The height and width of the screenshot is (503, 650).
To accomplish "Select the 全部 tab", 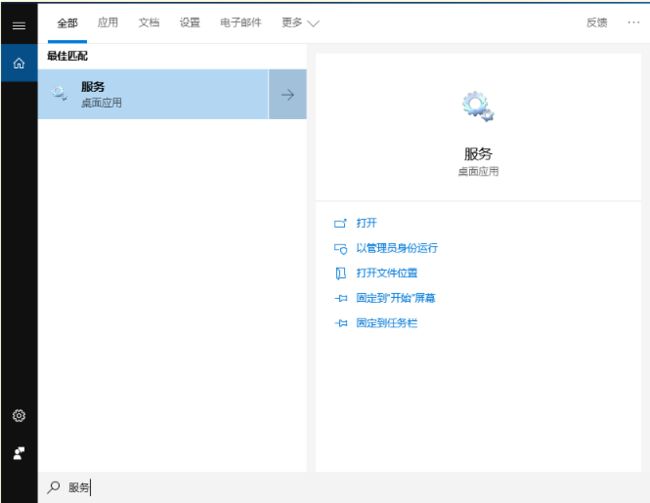I will (x=67, y=23).
